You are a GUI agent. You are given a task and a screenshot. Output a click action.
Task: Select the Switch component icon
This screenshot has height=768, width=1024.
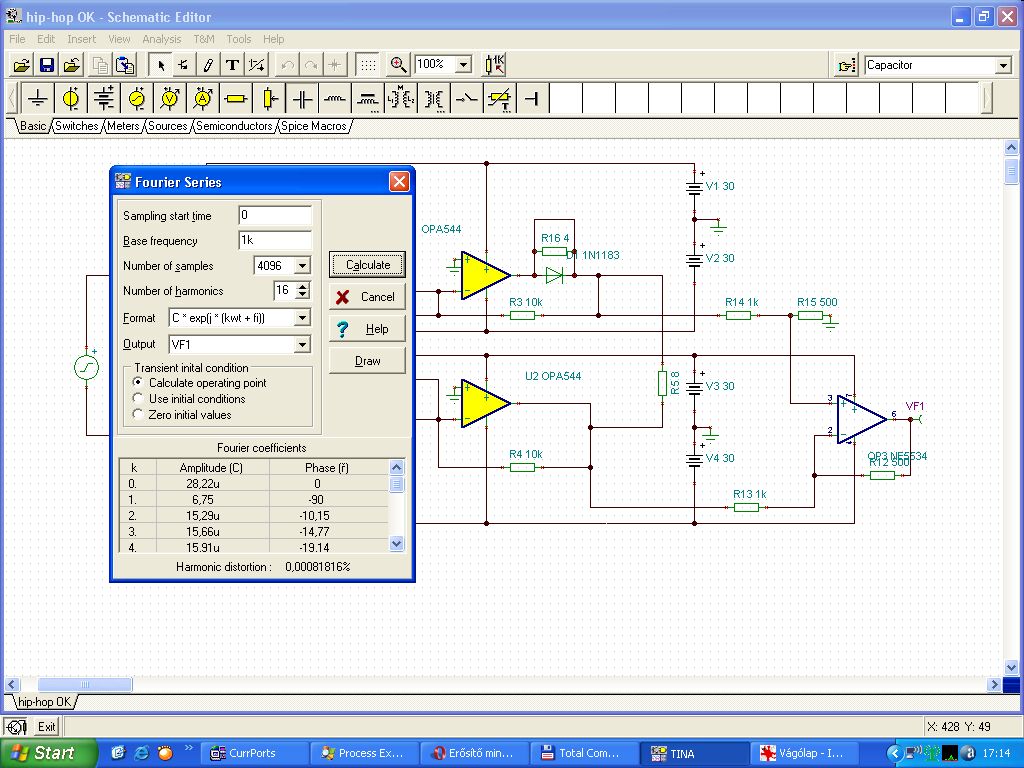[x=467, y=99]
